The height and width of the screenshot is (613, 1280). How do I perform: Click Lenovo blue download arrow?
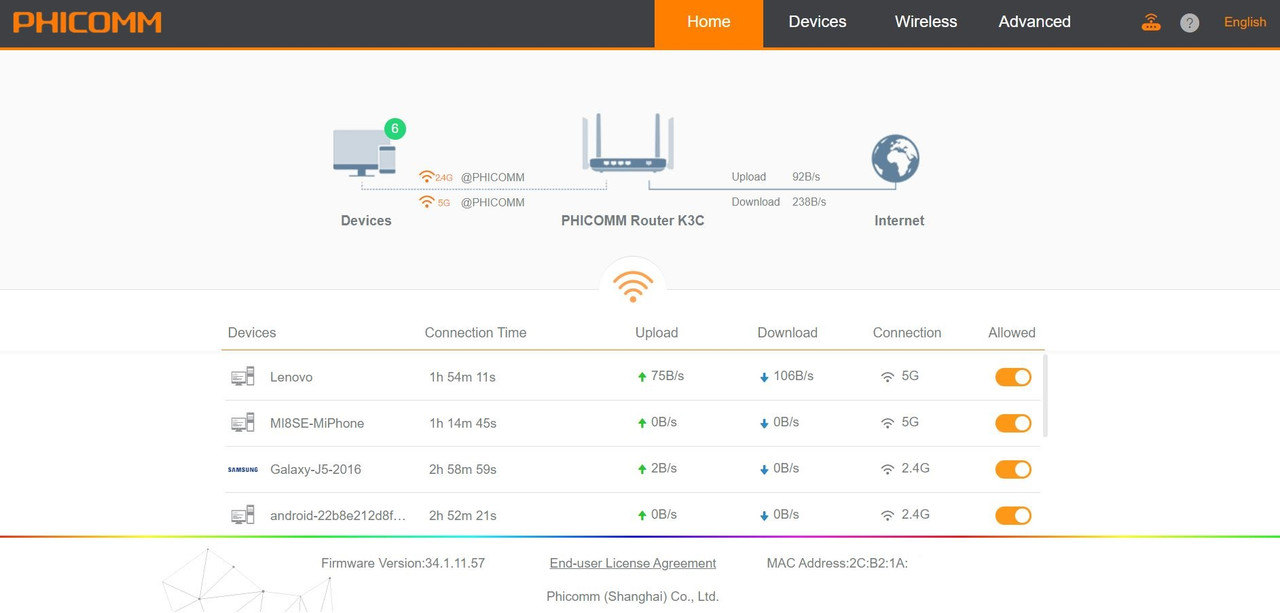(x=764, y=377)
